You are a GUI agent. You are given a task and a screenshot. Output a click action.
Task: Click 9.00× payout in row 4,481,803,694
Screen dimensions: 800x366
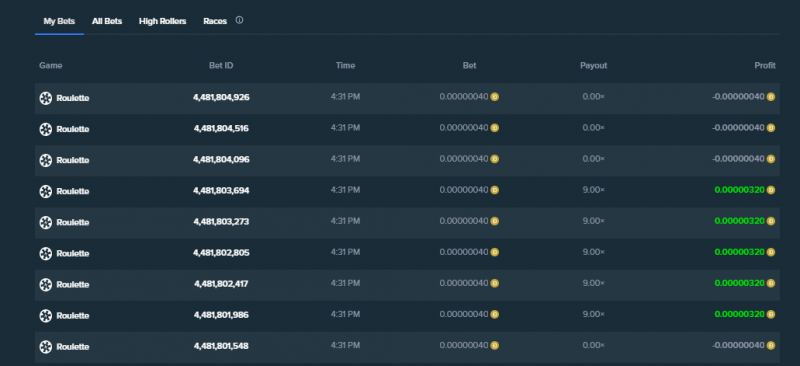tap(593, 190)
